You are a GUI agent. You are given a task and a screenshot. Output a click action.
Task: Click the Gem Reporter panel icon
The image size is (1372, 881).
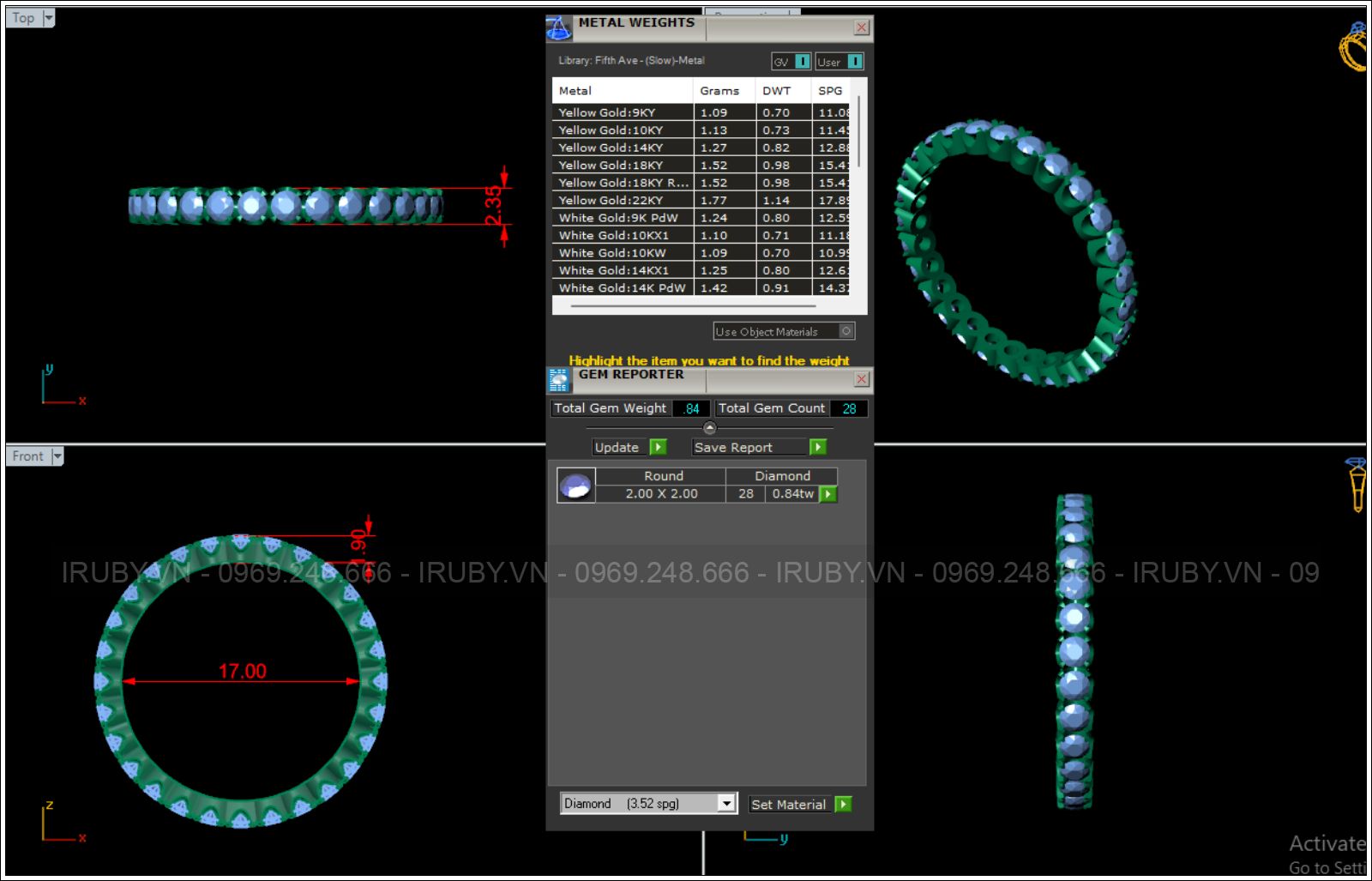558,380
